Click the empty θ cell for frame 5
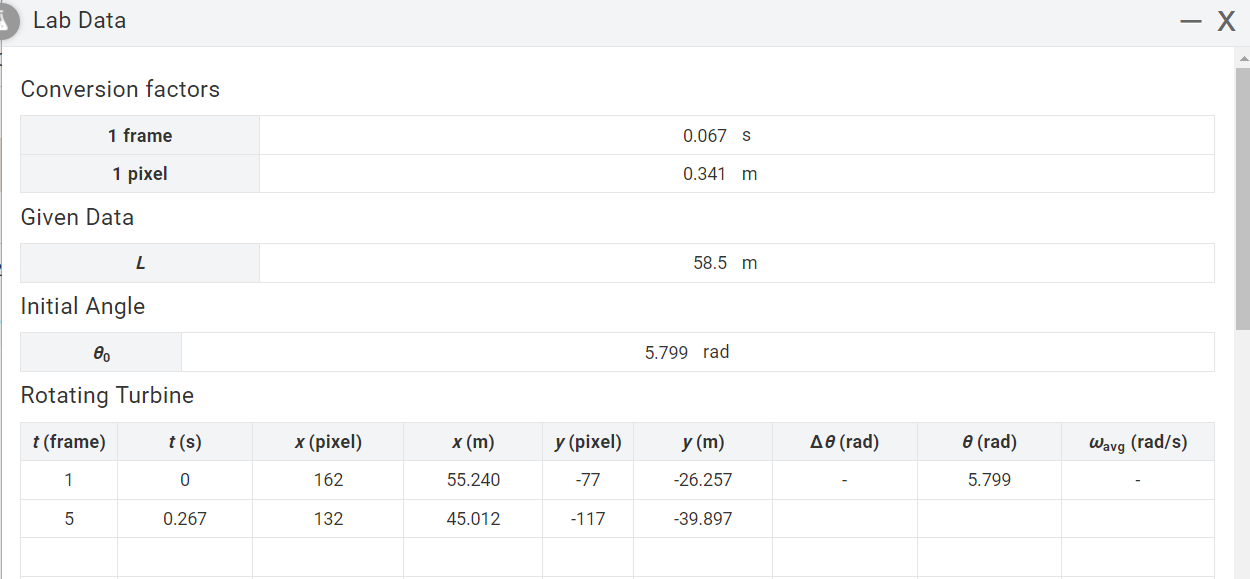Screen dimensions: 1250x579 [988, 518]
